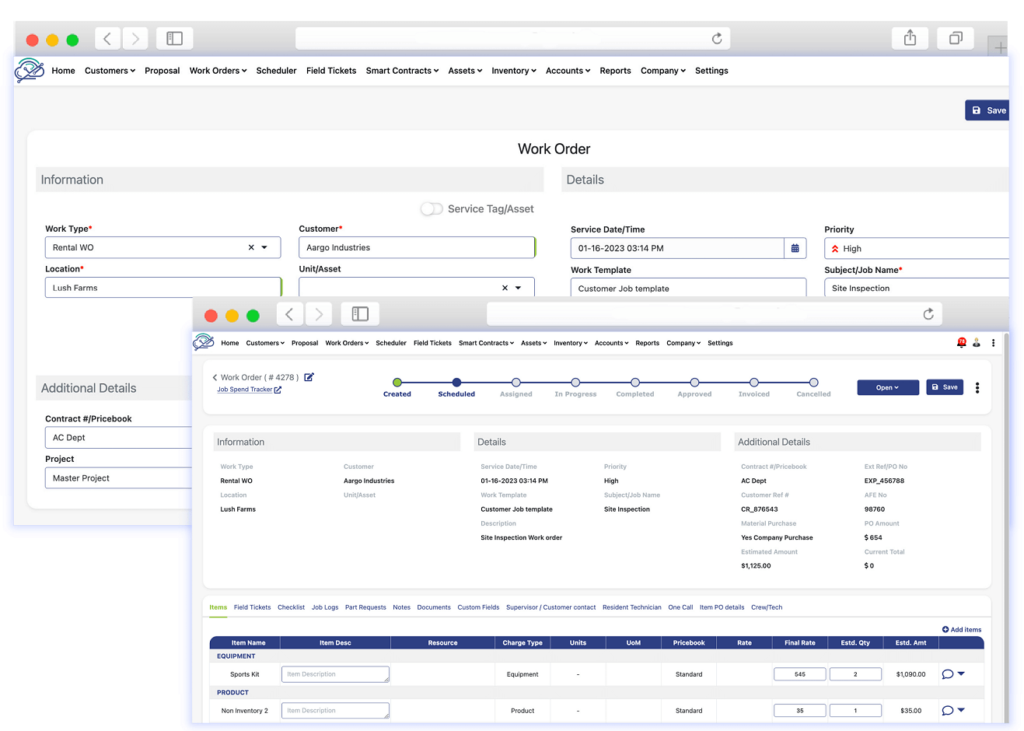
Task: Expand the Unit/Asset dropdown
Action: coord(518,287)
